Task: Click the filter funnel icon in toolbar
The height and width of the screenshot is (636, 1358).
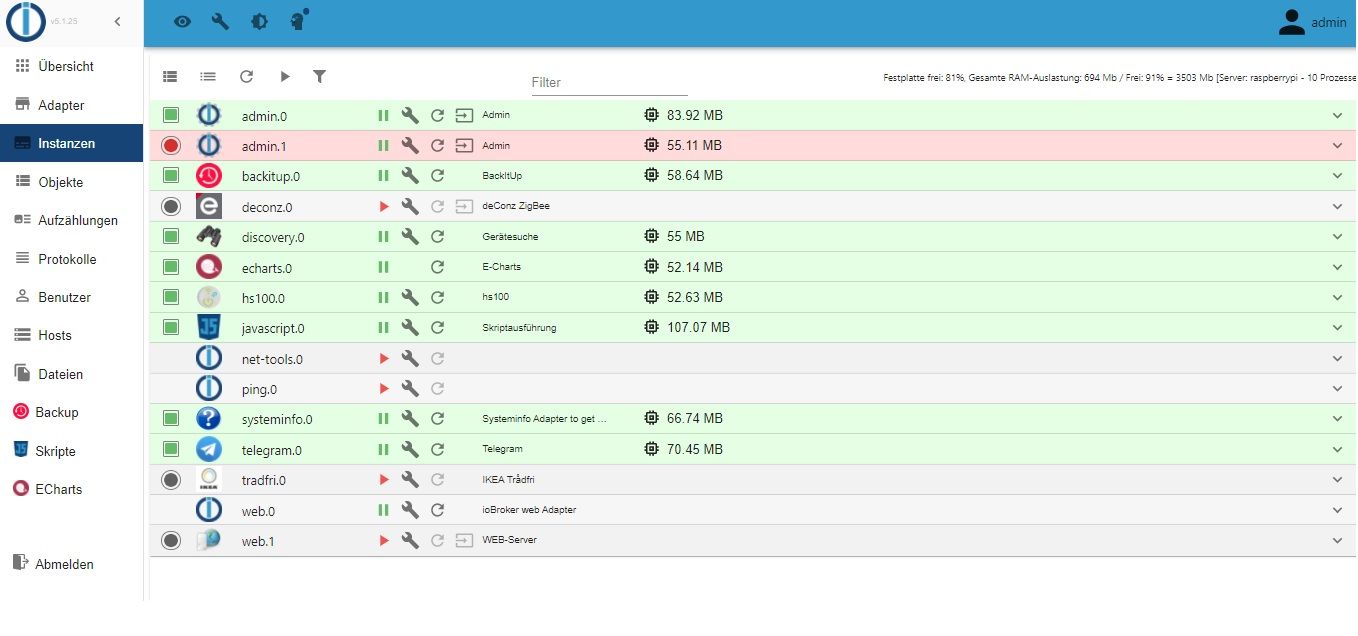Action: 319,76
